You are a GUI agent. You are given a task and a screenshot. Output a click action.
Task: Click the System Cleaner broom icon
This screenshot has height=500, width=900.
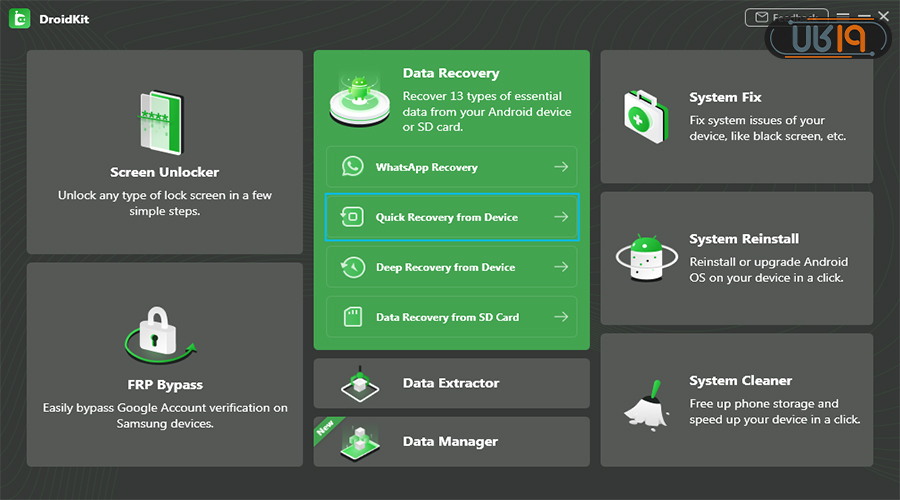click(x=645, y=400)
